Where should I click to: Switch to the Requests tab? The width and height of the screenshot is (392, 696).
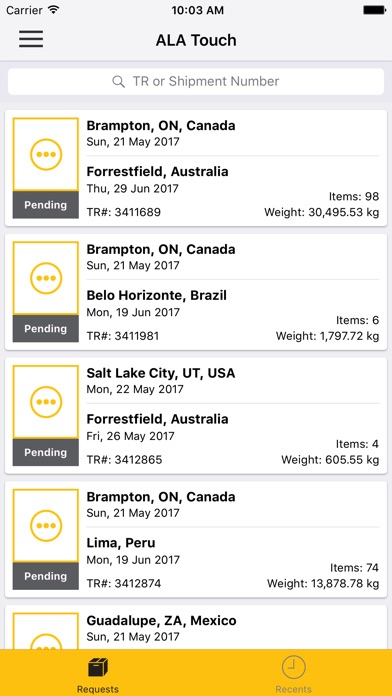pyautogui.click(x=98, y=674)
